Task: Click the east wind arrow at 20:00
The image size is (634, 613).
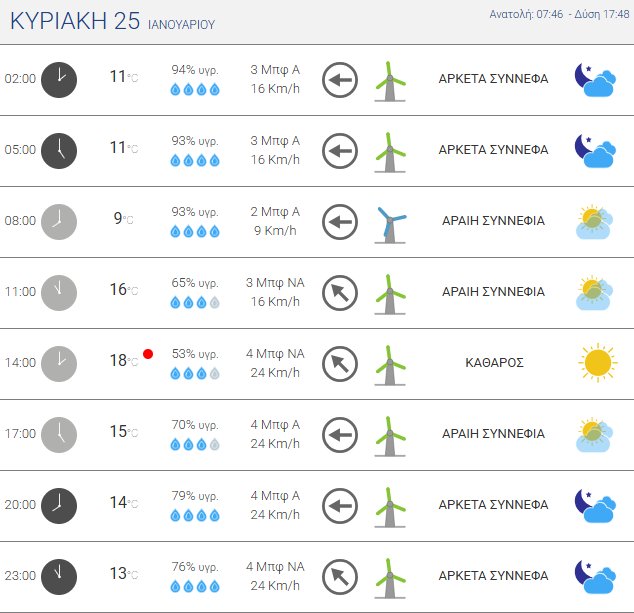Action: tap(340, 506)
